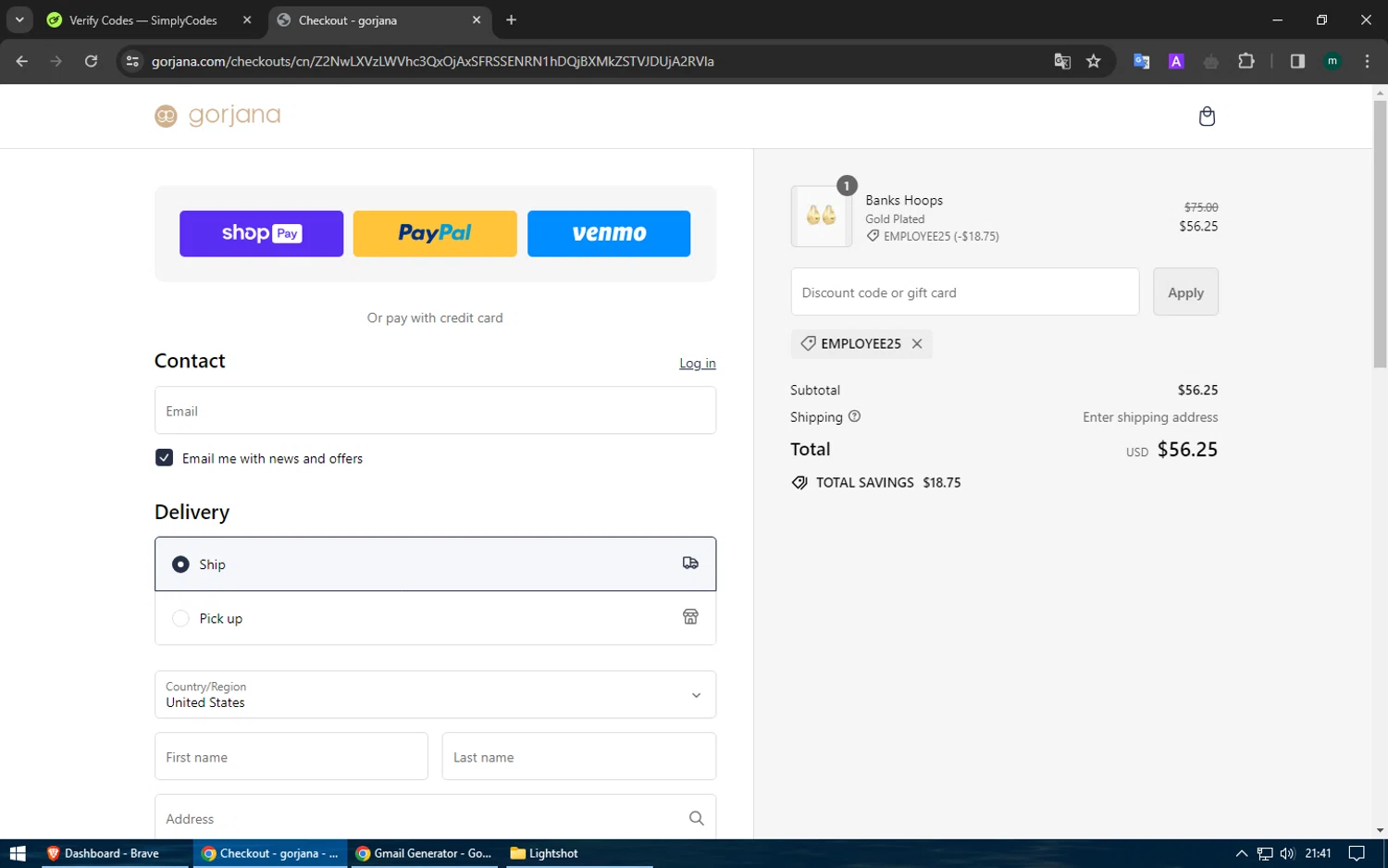The width and height of the screenshot is (1388, 868).
Task: Go forward in browser history
Action: 56,61
